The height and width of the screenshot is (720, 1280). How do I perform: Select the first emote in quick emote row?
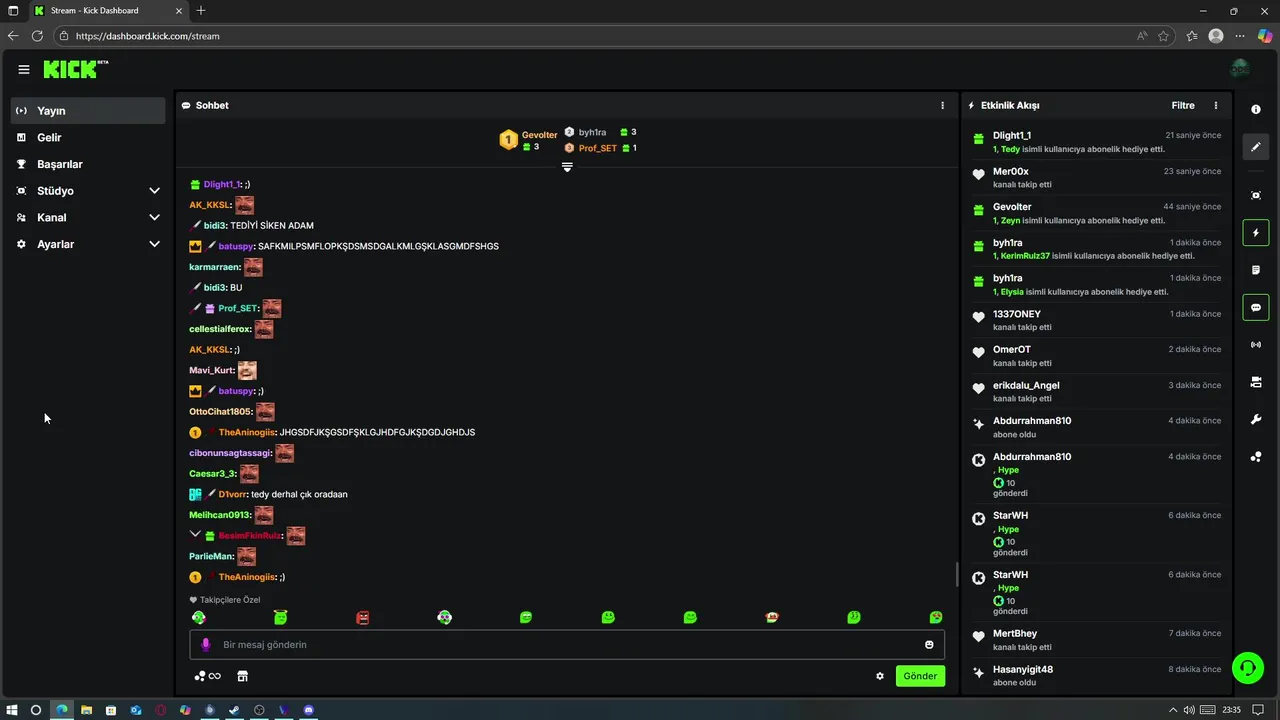pyautogui.click(x=199, y=618)
